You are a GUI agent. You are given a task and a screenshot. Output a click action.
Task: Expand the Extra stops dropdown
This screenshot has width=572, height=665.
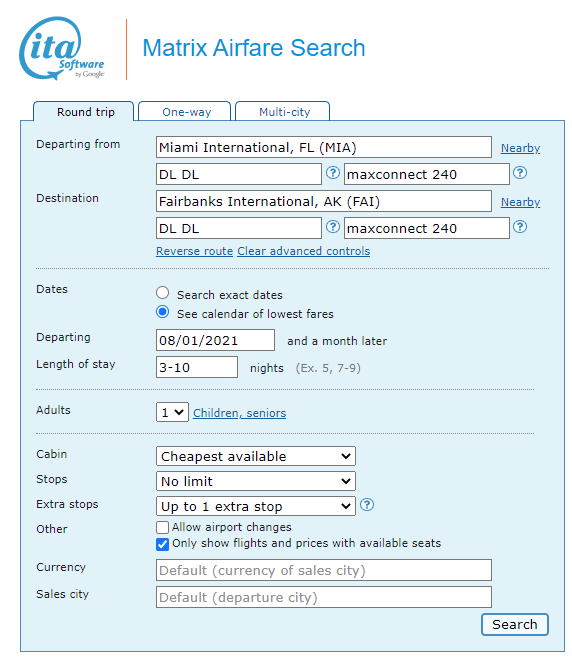(256, 506)
